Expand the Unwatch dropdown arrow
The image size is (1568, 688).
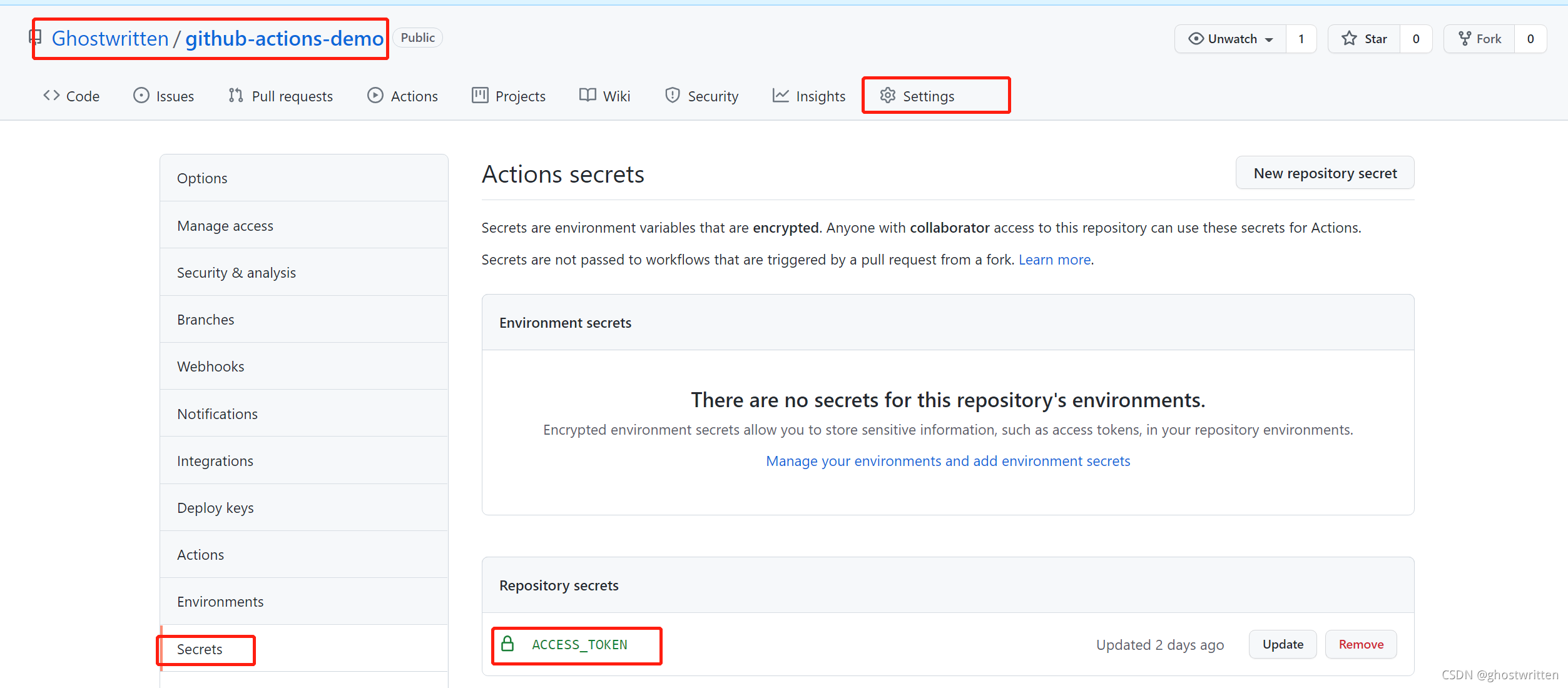[x=1269, y=39]
